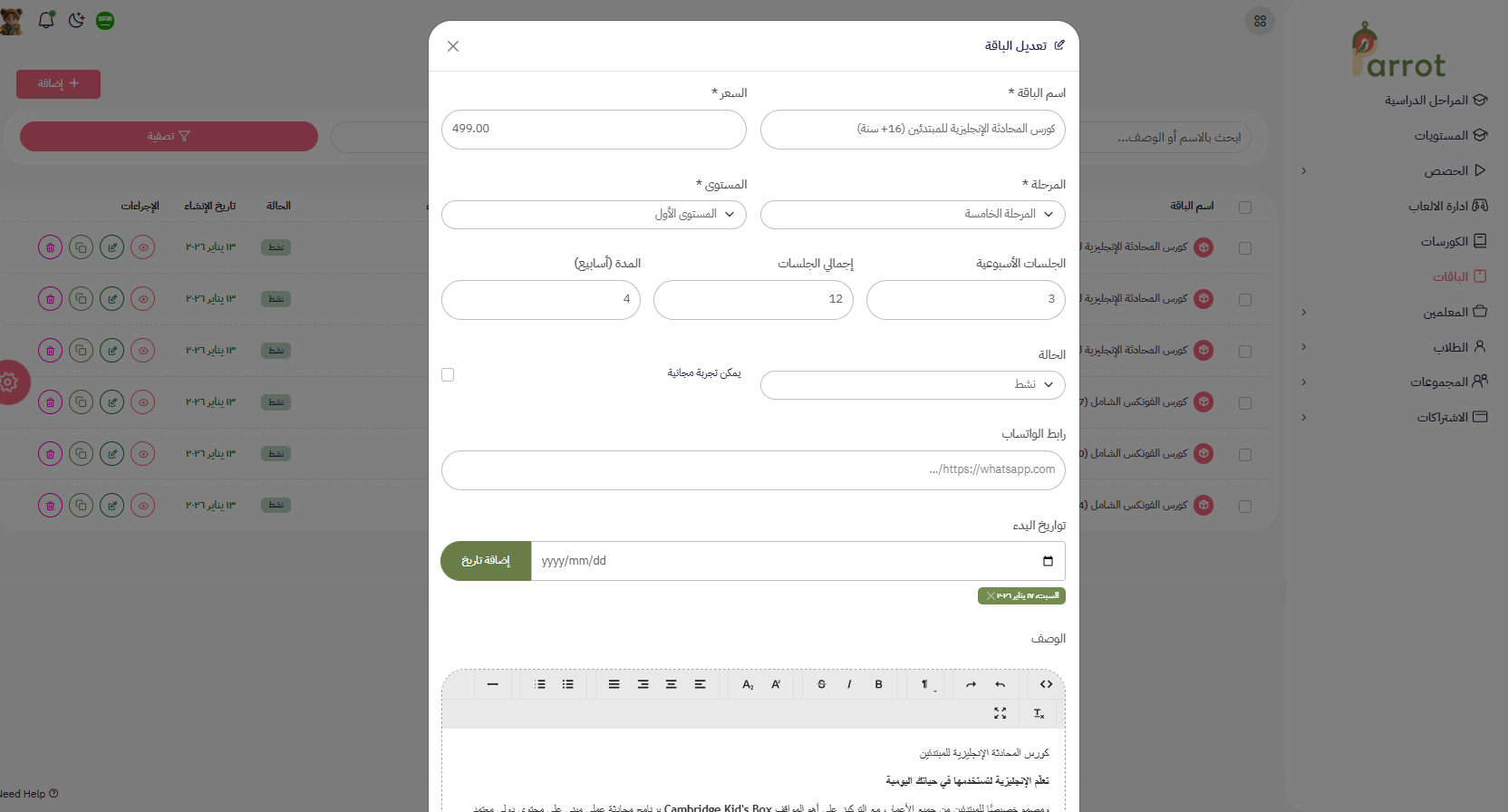
Task: Insert a horizontal line in description
Action: [x=492, y=685]
